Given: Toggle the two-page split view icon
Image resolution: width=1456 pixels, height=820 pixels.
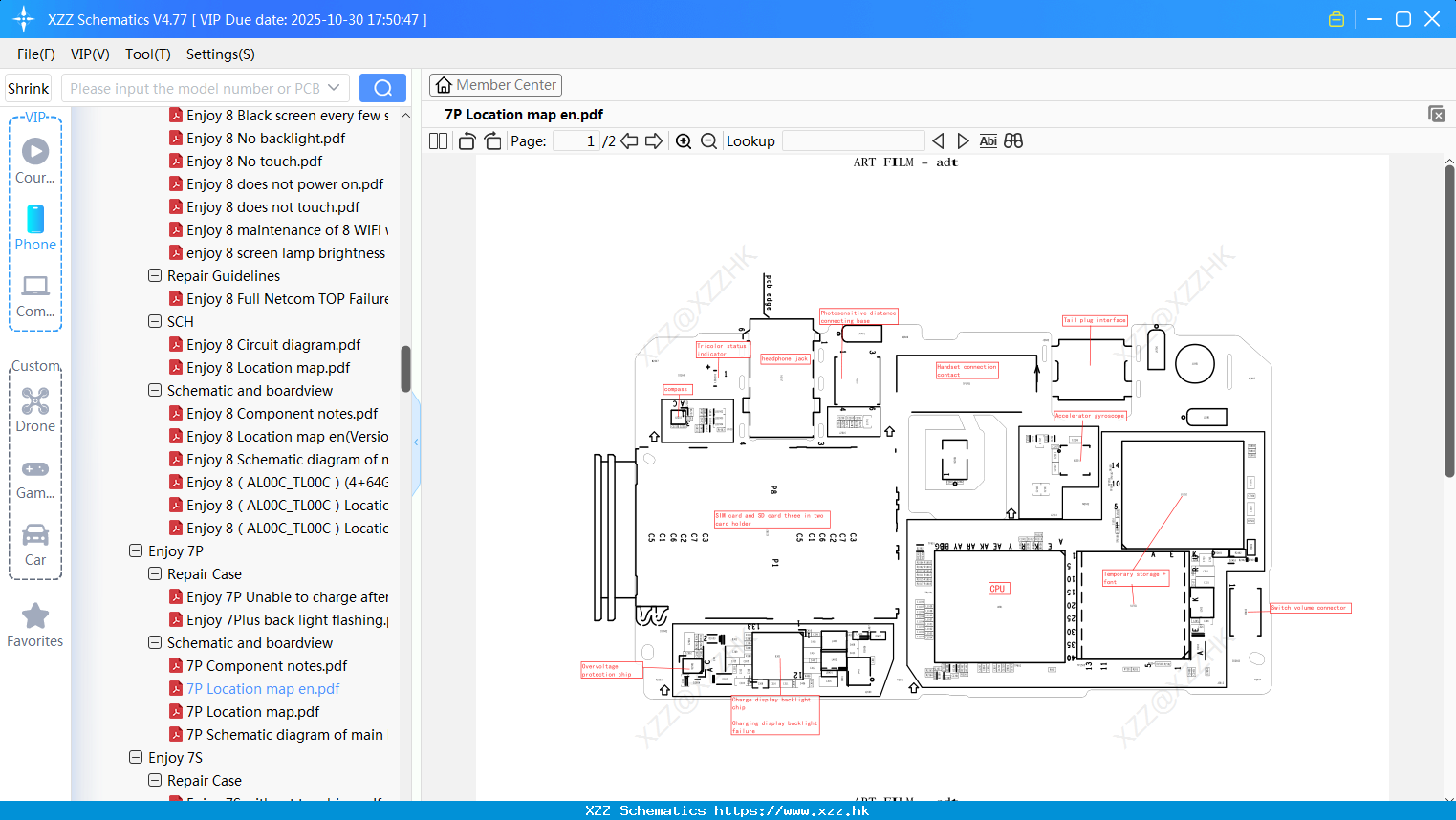Looking at the screenshot, I should [x=438, y=140].
